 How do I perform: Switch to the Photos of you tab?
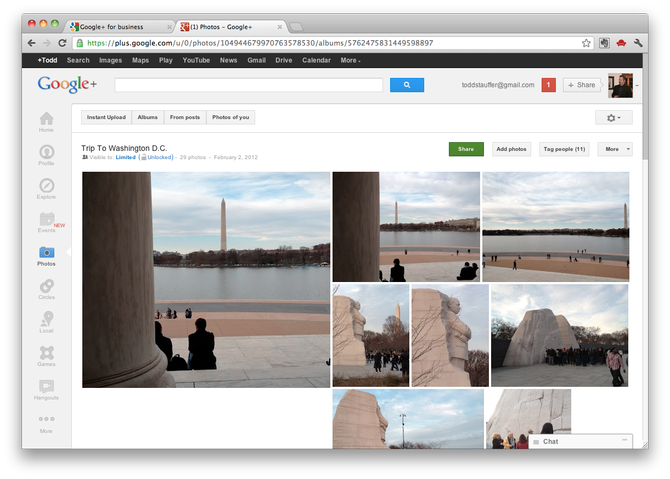231,117
